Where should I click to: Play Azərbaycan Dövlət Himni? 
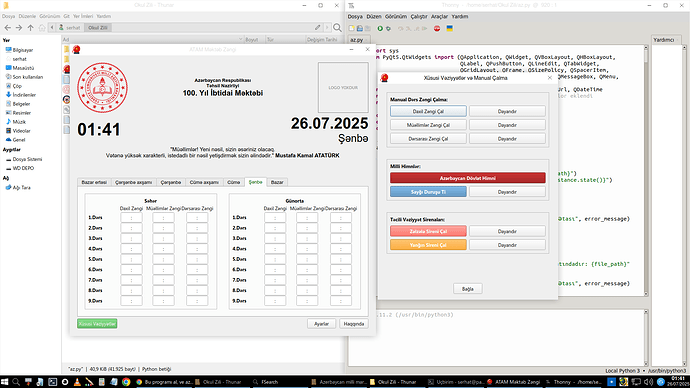(x=467, y=178)
